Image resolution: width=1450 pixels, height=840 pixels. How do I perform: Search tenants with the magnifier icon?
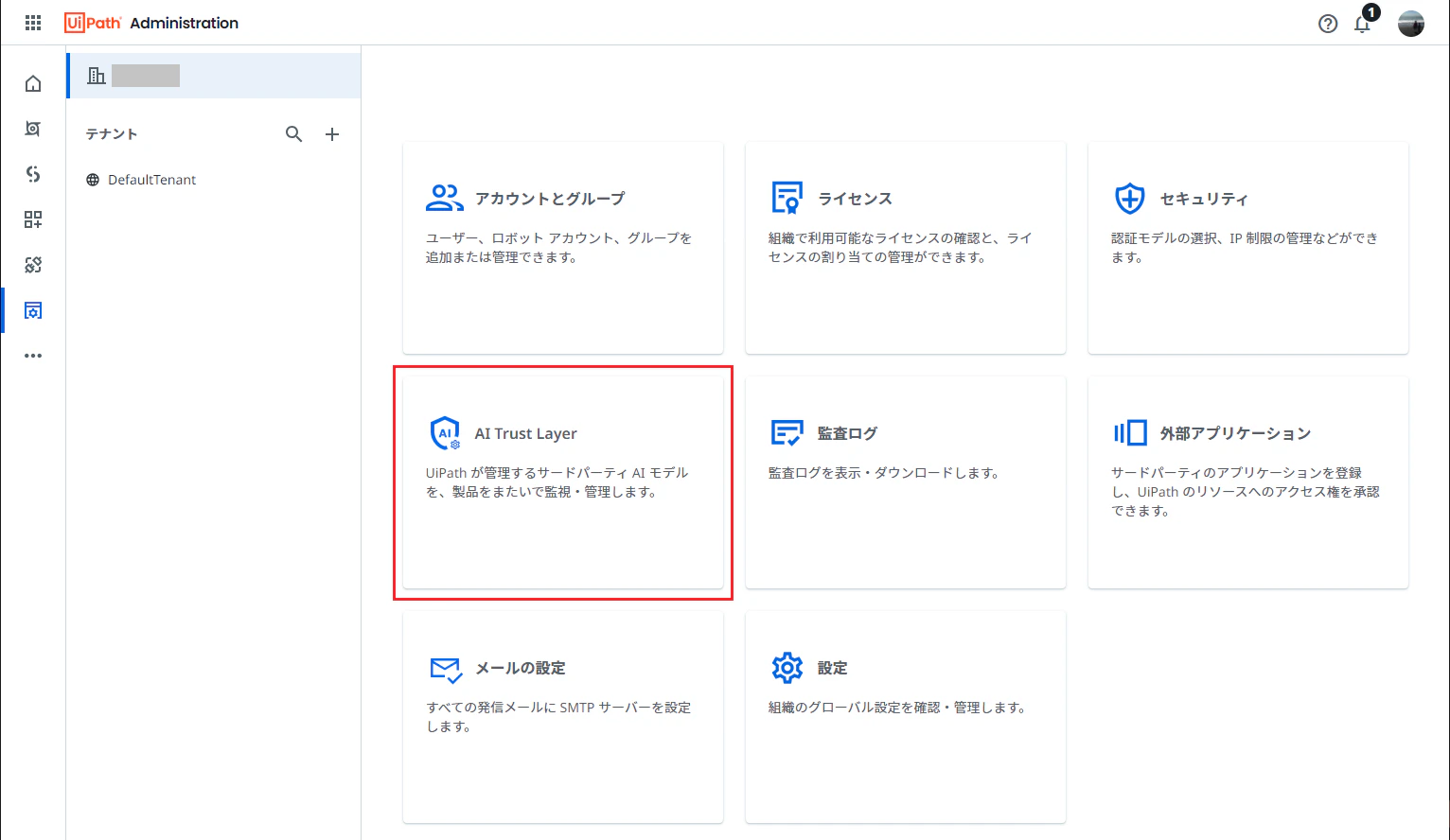pos(294,134)
